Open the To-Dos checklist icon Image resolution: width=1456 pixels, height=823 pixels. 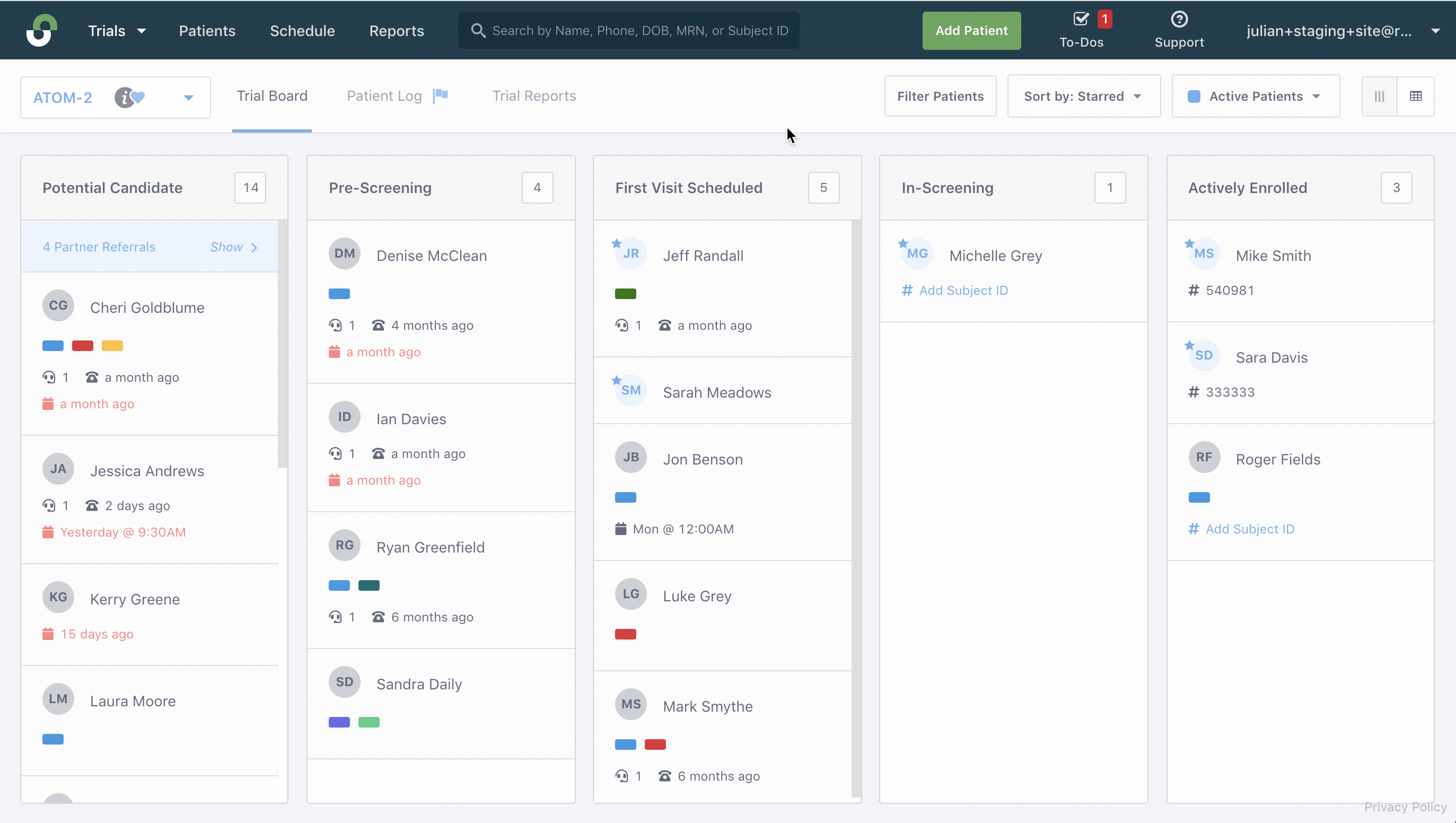point(1081,19)
